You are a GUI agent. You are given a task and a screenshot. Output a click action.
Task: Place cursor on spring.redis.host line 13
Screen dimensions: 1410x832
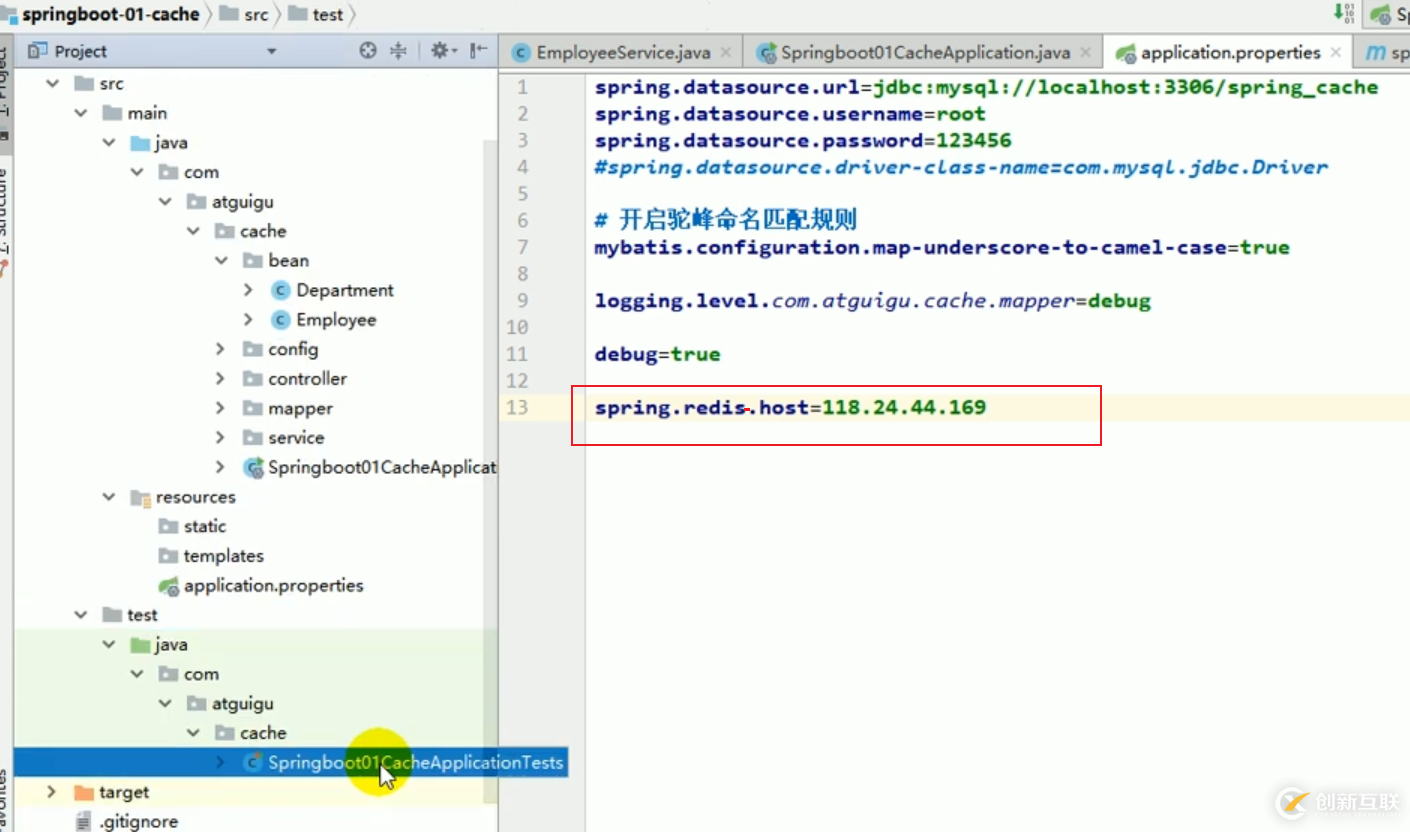pos(789,407)
